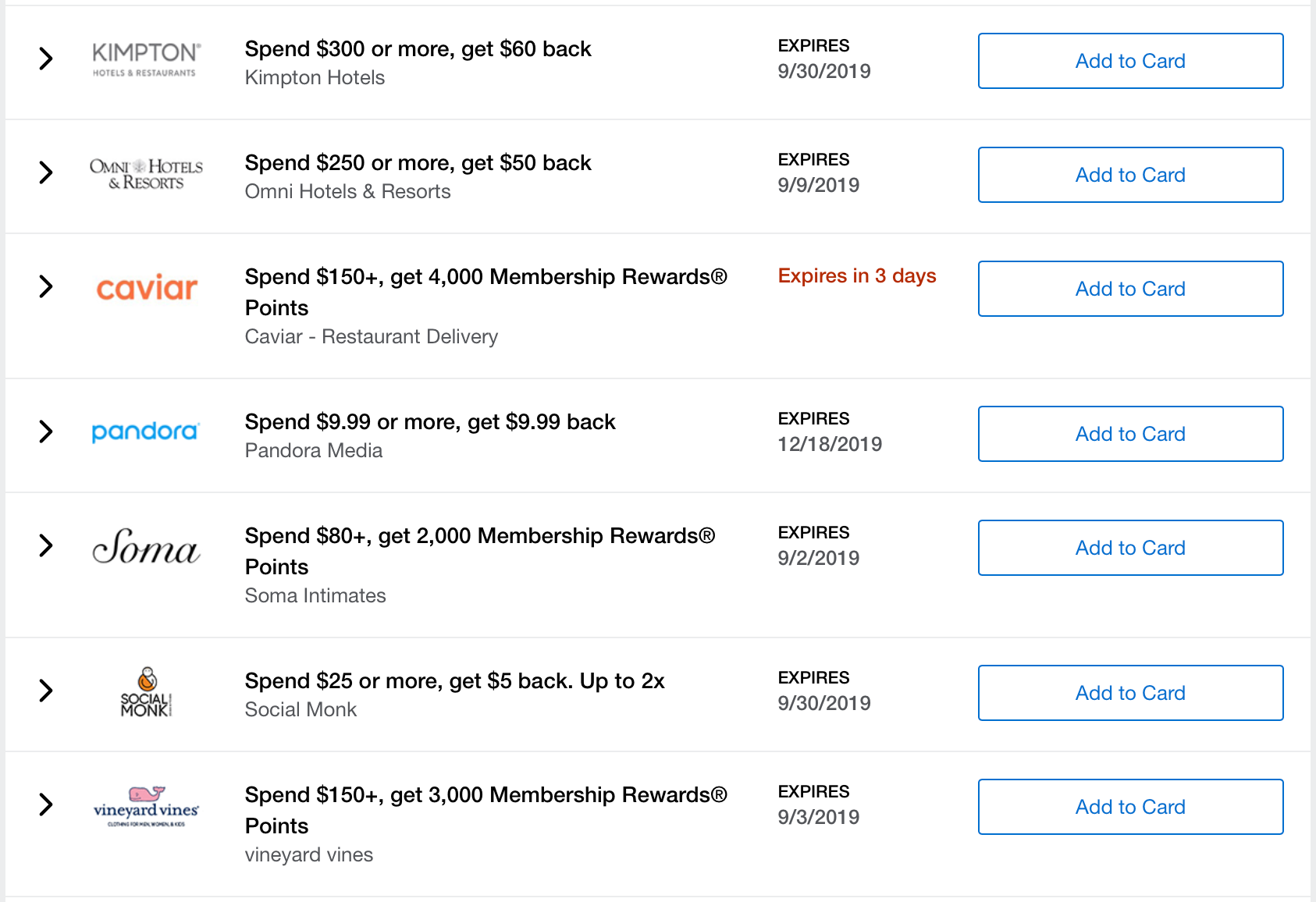This screenshot has width=1316, height=902.
Task: Expand the Social Monk offer chevron
Action: click(46, 691)
